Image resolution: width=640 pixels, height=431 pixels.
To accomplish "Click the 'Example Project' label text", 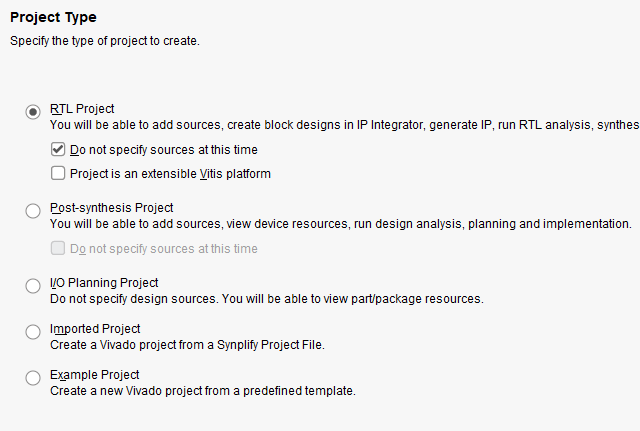I will (94, 375).
